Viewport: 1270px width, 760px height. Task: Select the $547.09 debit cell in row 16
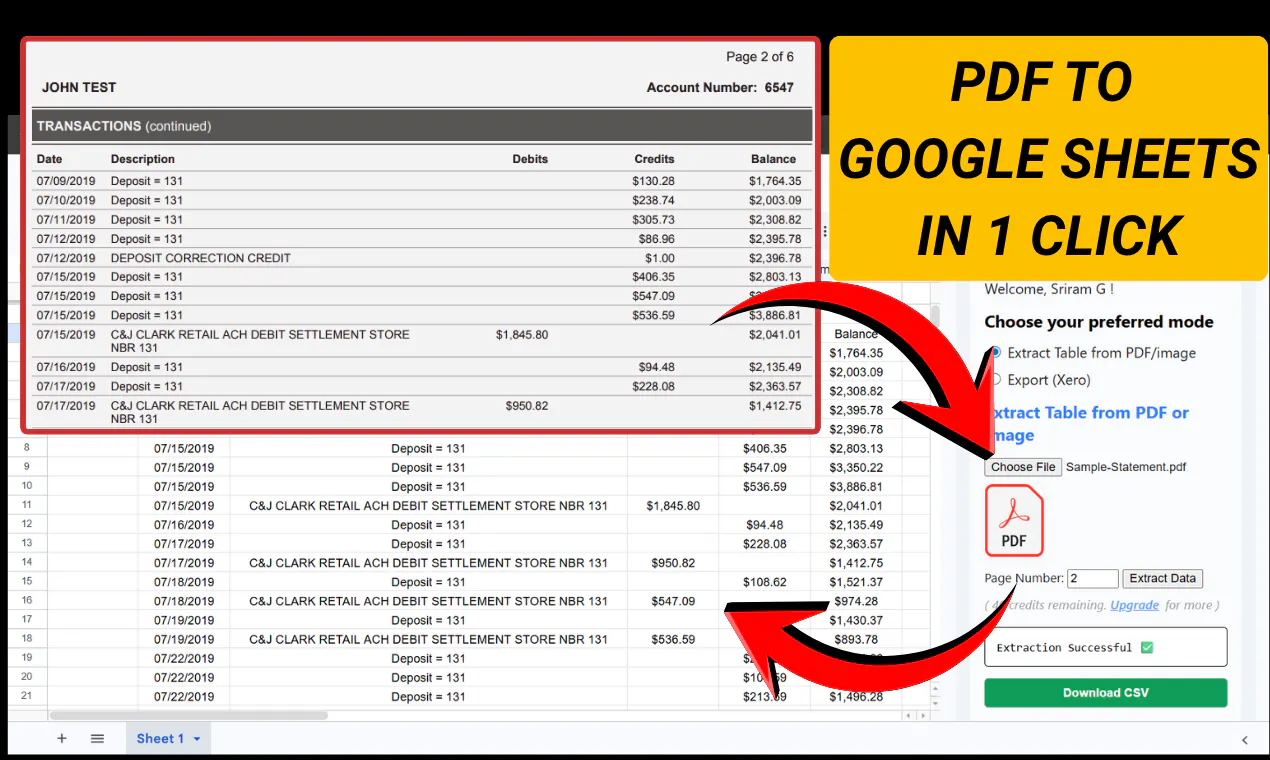coord(673,601)
